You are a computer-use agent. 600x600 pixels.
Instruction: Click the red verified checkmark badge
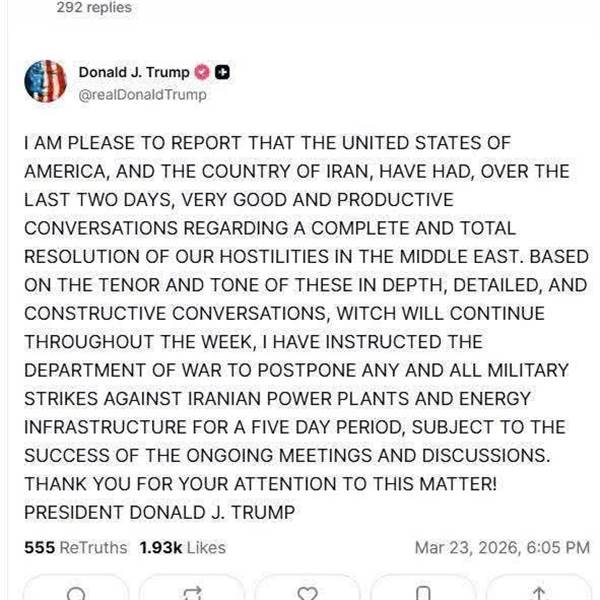(x=200, y=72)
